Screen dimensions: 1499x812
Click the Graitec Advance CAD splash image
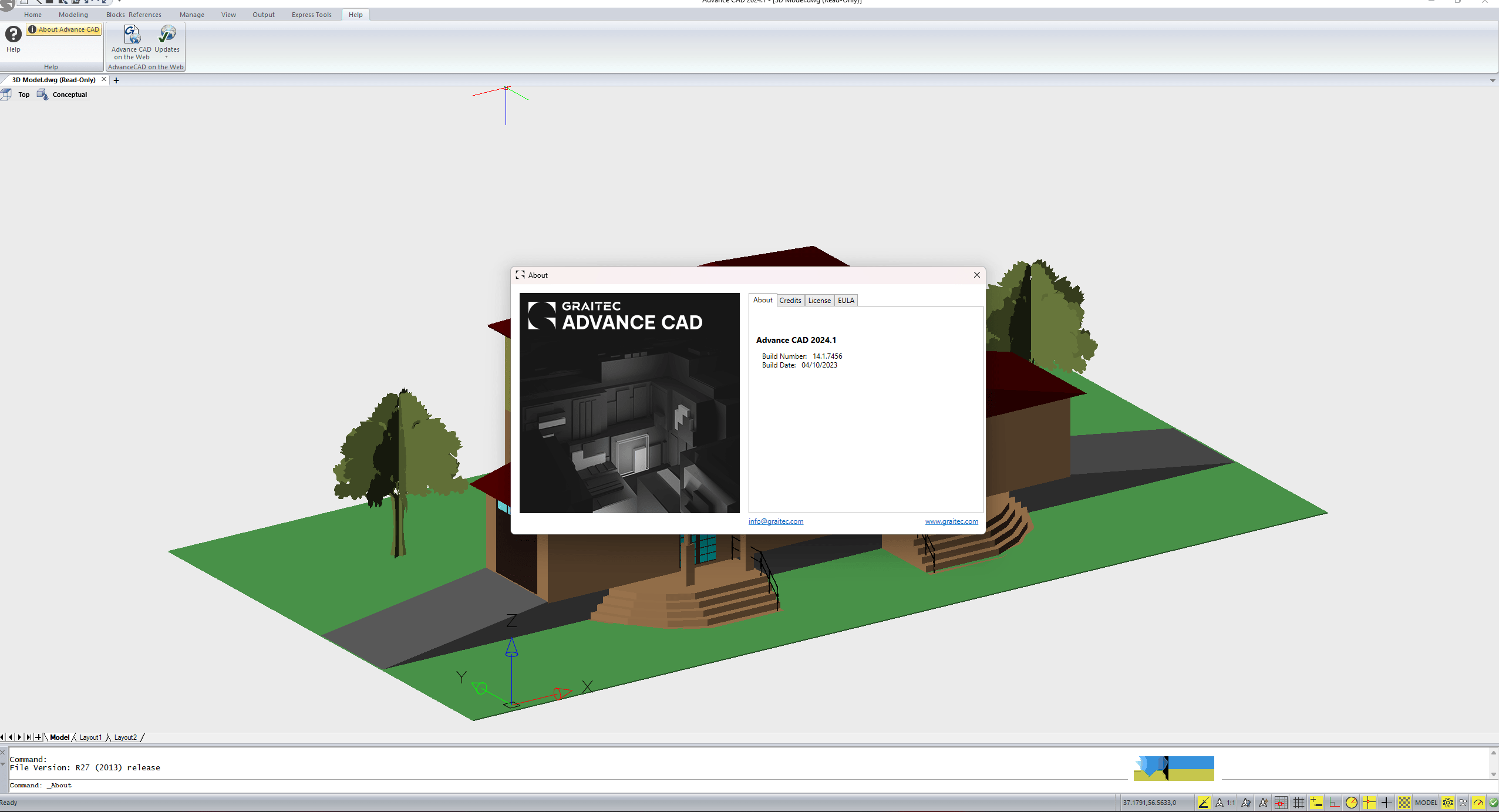tap(629, 403)
